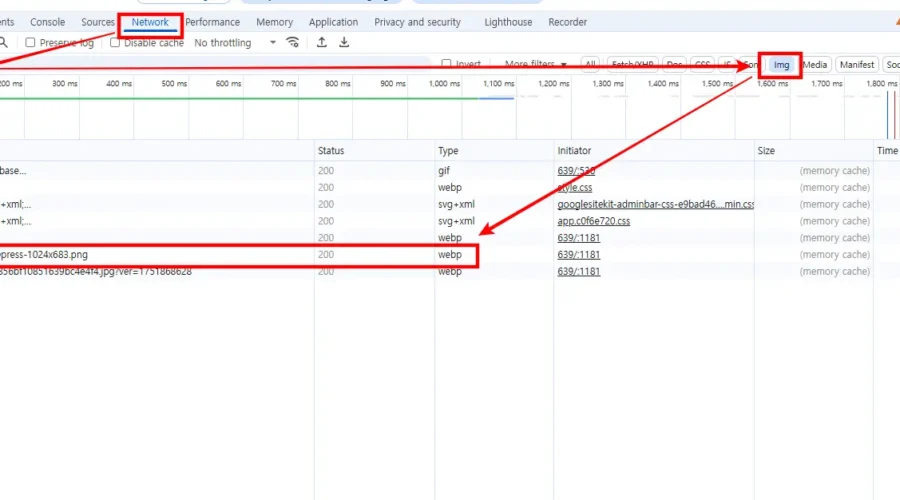Viewport: 900px width, 500px height.
Task: Toggle the Img request filter
Action: point(781,65)
